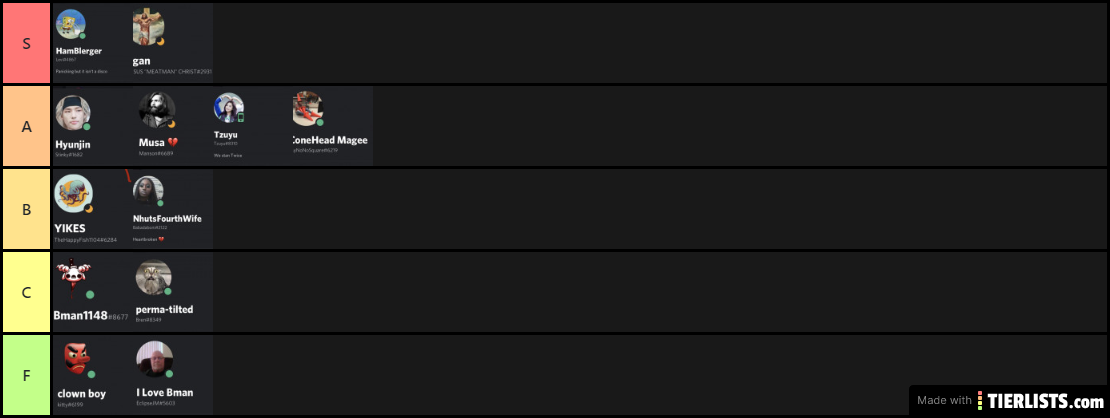Select ConeHead Magee's red chair avatar
This screenshot has width=1110, height=418.
click(x=308, y=109)
